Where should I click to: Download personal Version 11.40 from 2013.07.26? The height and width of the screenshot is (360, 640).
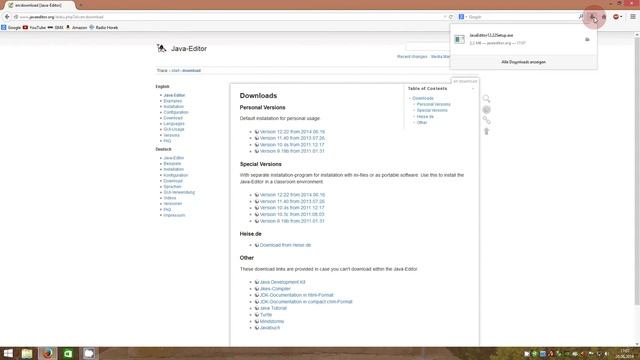click(292, 138)
